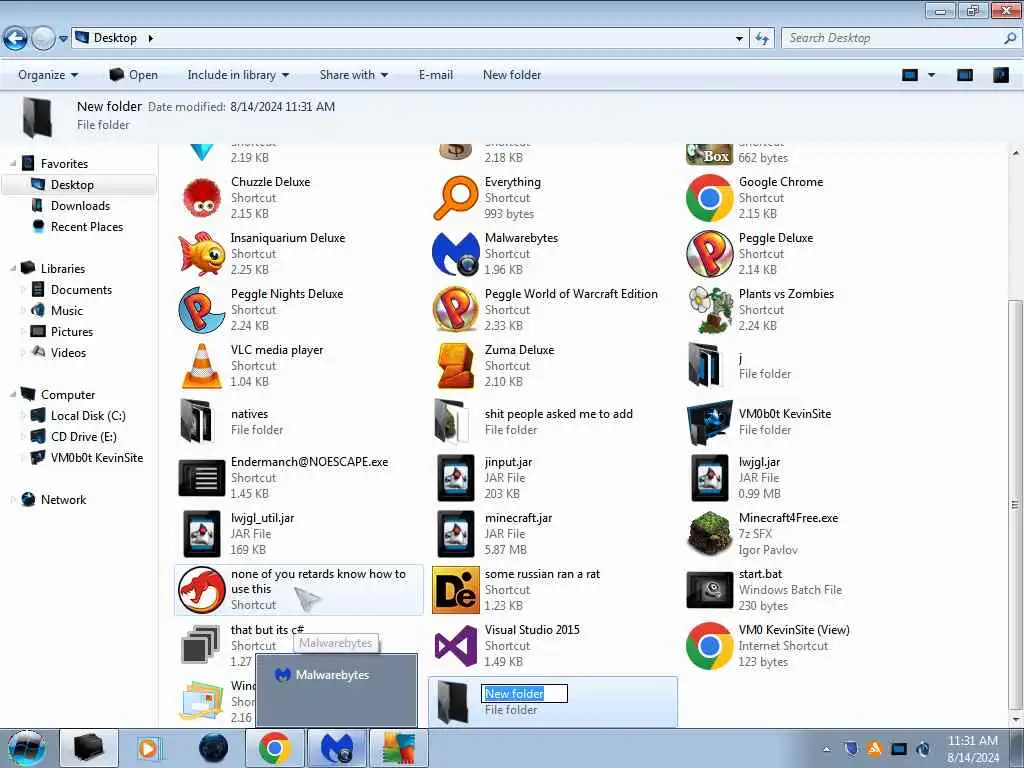Open the Windows Start button
Screen dimensions: 1024x768
pos(26,748)
